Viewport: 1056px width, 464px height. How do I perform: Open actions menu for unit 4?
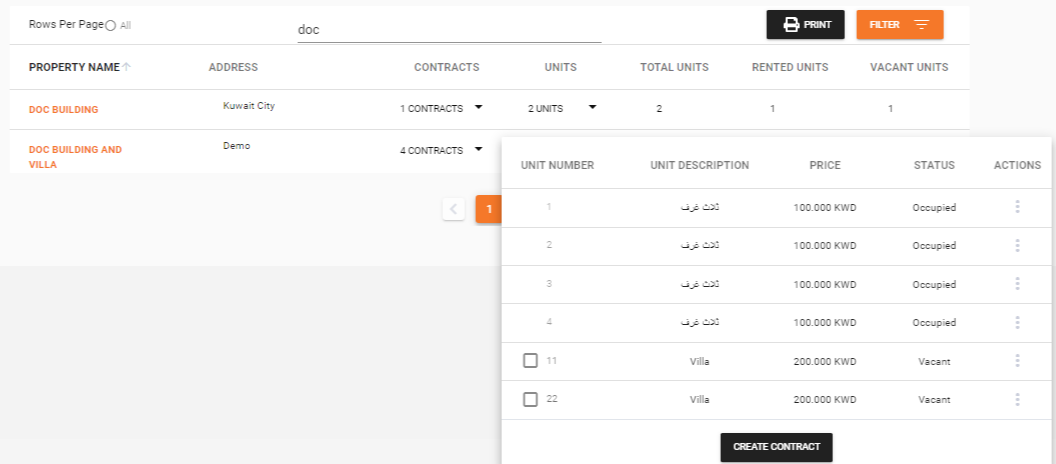click(x=1017, y=322)
